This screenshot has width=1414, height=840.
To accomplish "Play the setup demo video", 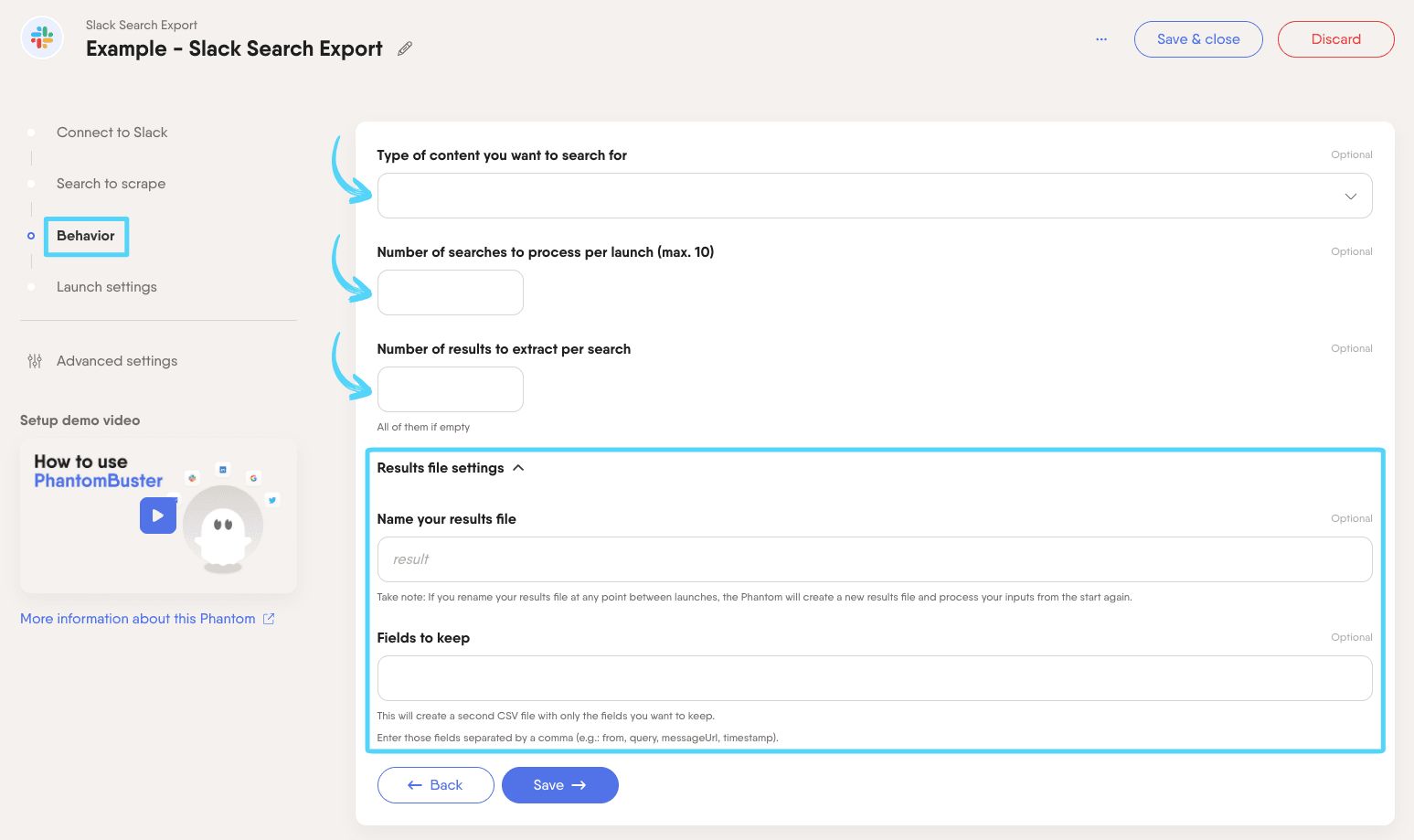I will point(158,516).
